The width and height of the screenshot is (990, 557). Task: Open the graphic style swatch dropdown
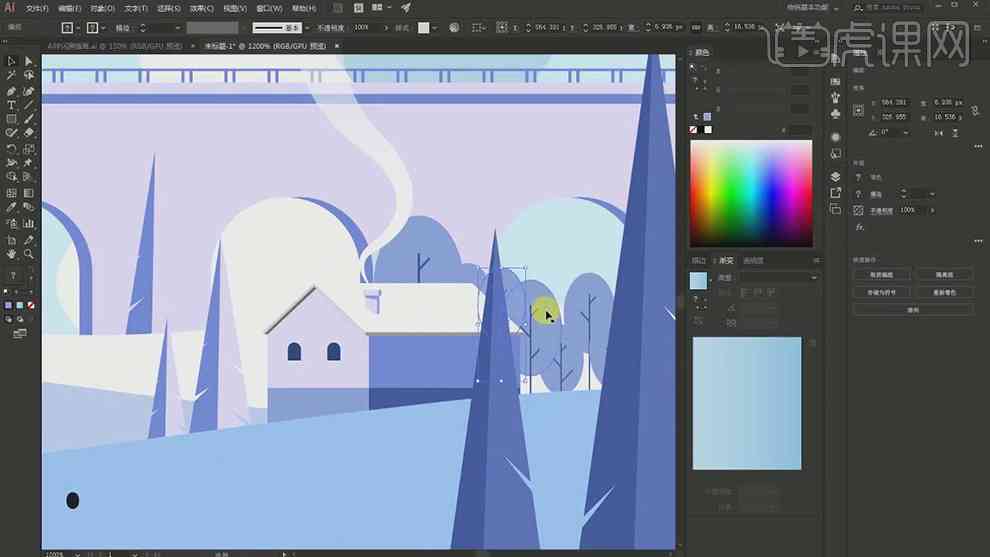click(x=434, y=28)
